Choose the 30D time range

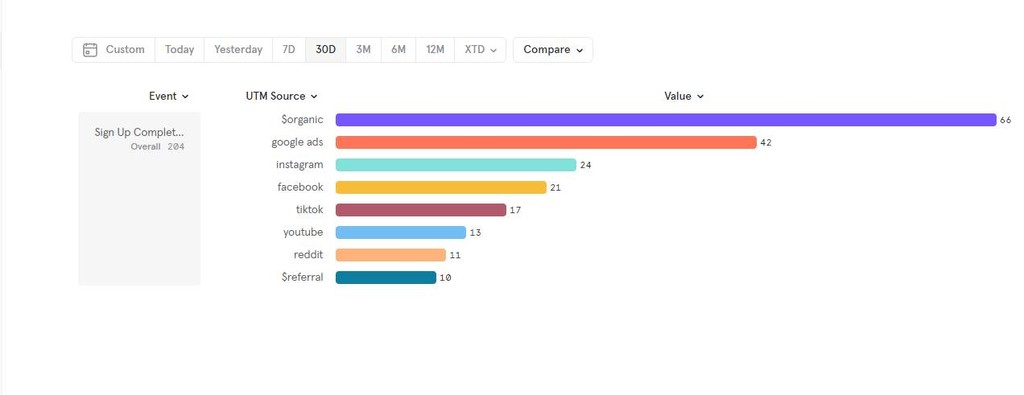pyautogui.click(x=325, y=50)
